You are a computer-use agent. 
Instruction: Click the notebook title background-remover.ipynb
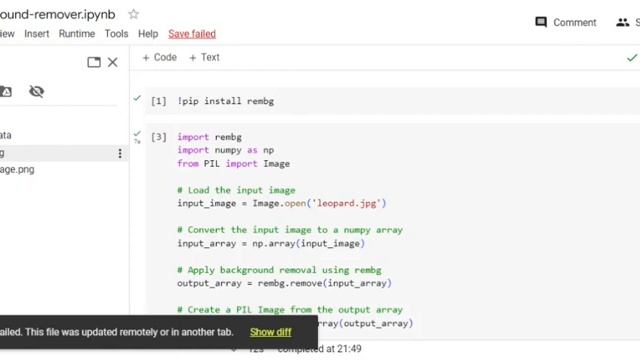[x=58, y=15]
